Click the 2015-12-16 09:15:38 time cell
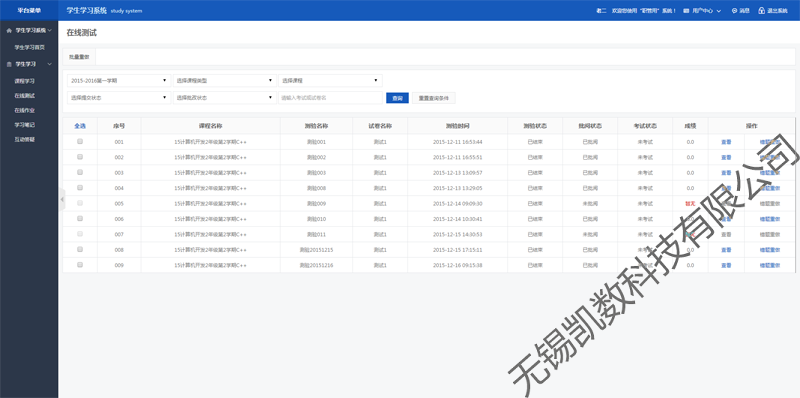The height and width of the screenshot is (398, 800). coord(457,265)
